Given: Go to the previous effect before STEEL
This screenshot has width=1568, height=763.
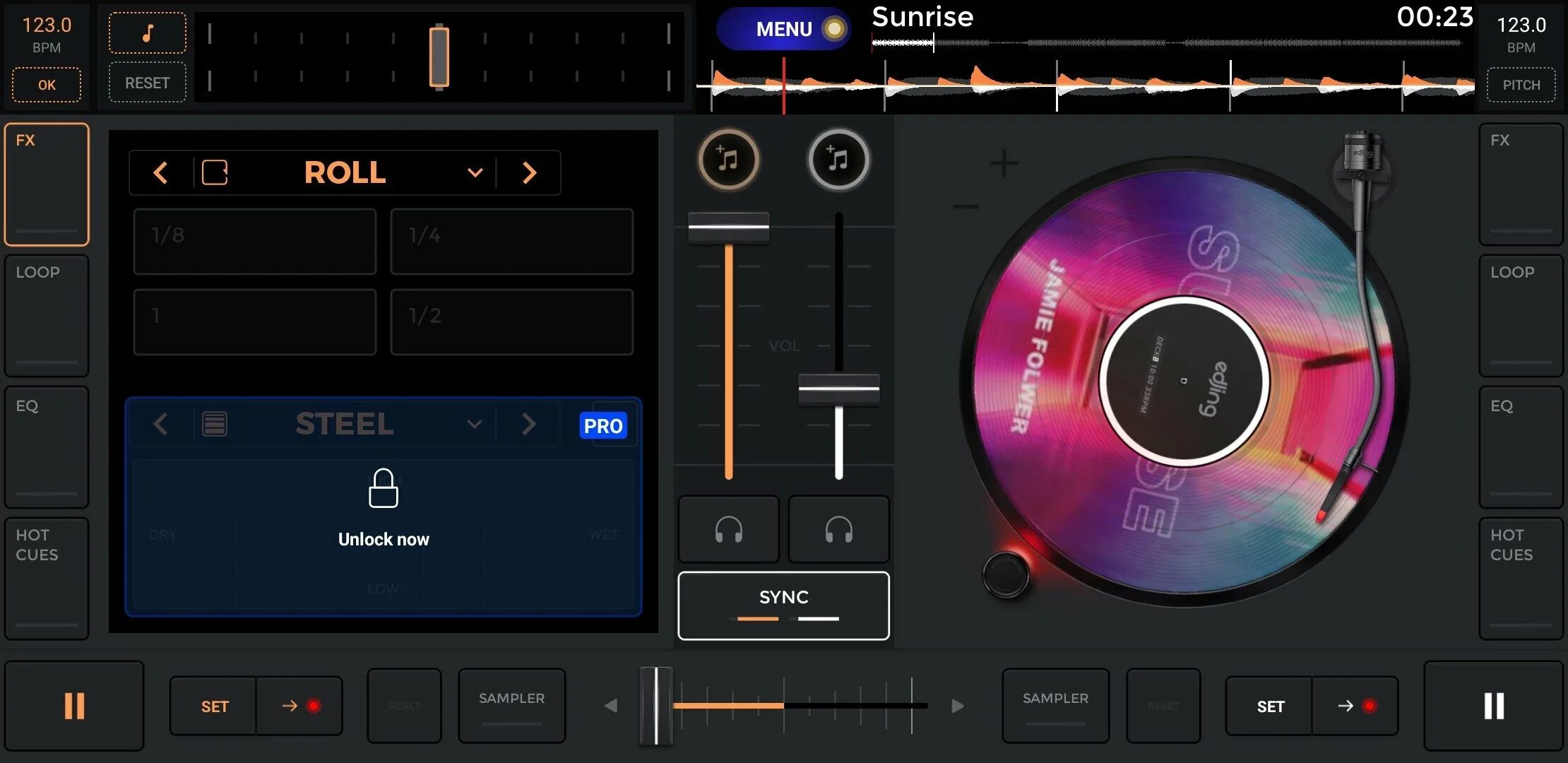Looking at the screenshot, I should [x=160, y=424].
